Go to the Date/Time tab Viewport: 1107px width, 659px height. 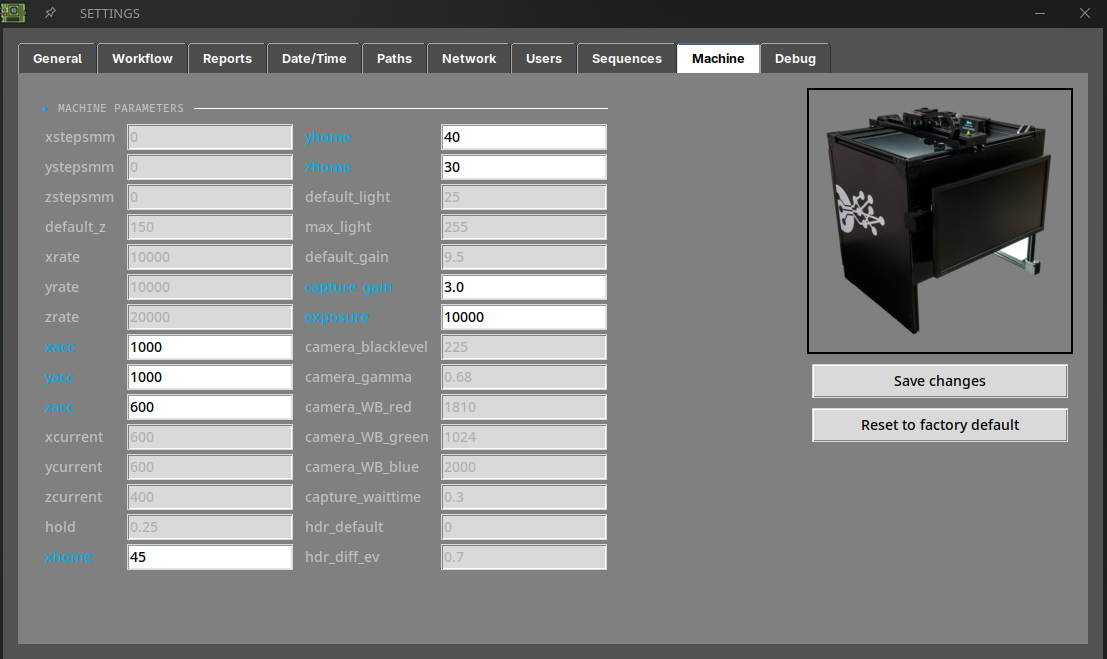314,59
